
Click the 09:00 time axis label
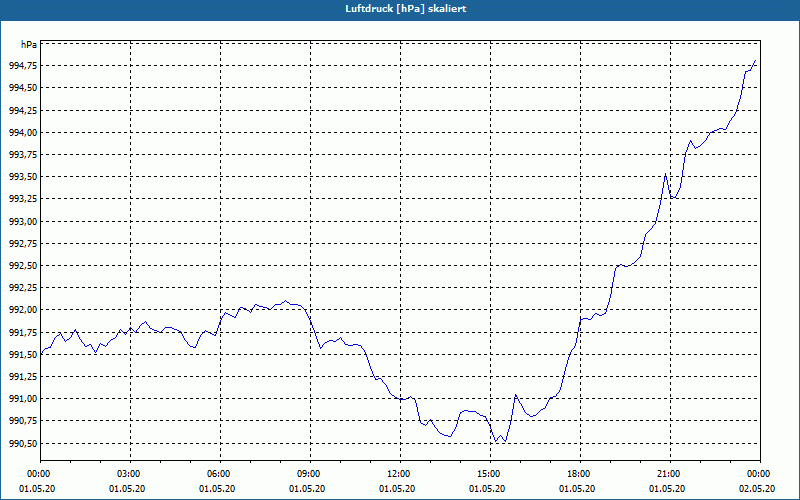[x=310, y=474]
